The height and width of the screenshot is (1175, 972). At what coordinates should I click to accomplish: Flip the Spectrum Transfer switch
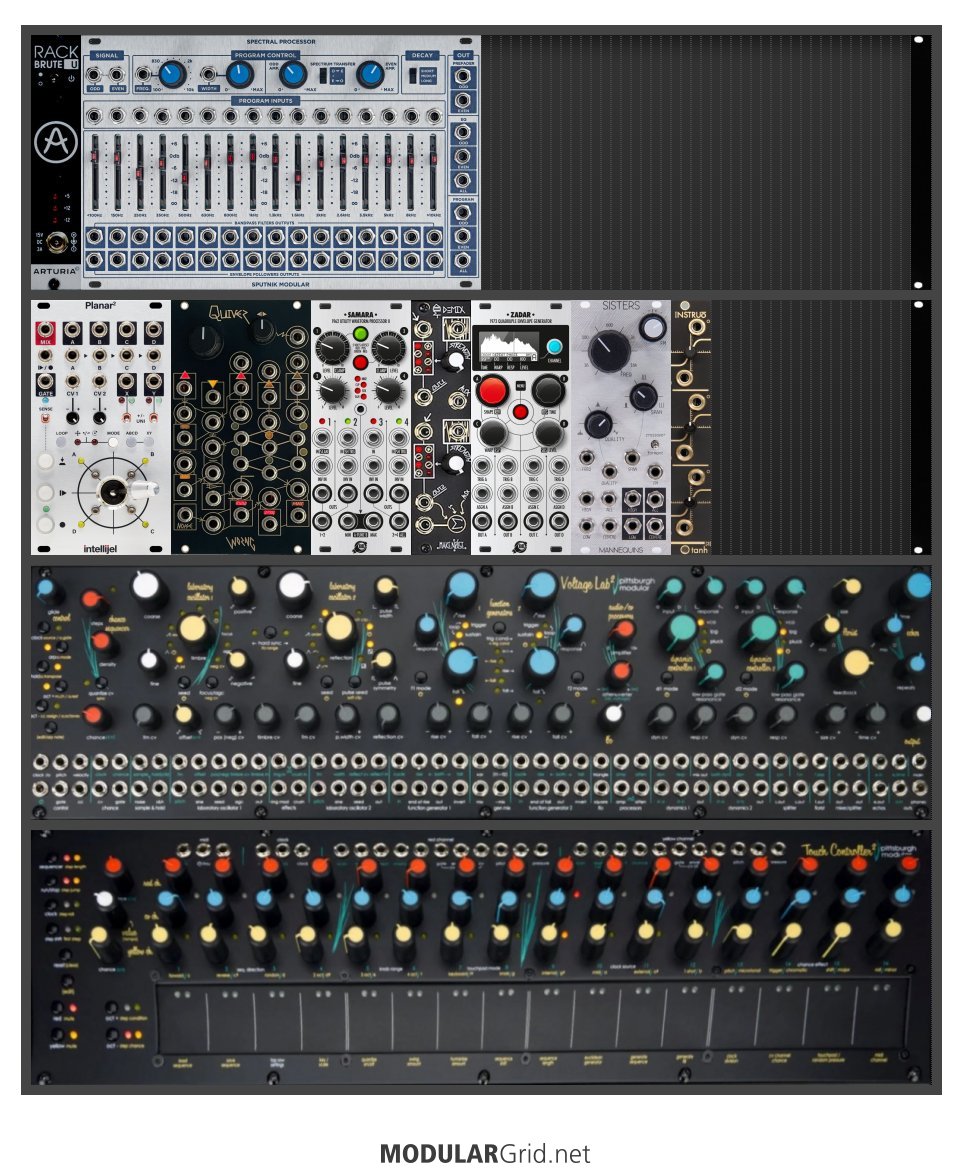pos(324,76)
